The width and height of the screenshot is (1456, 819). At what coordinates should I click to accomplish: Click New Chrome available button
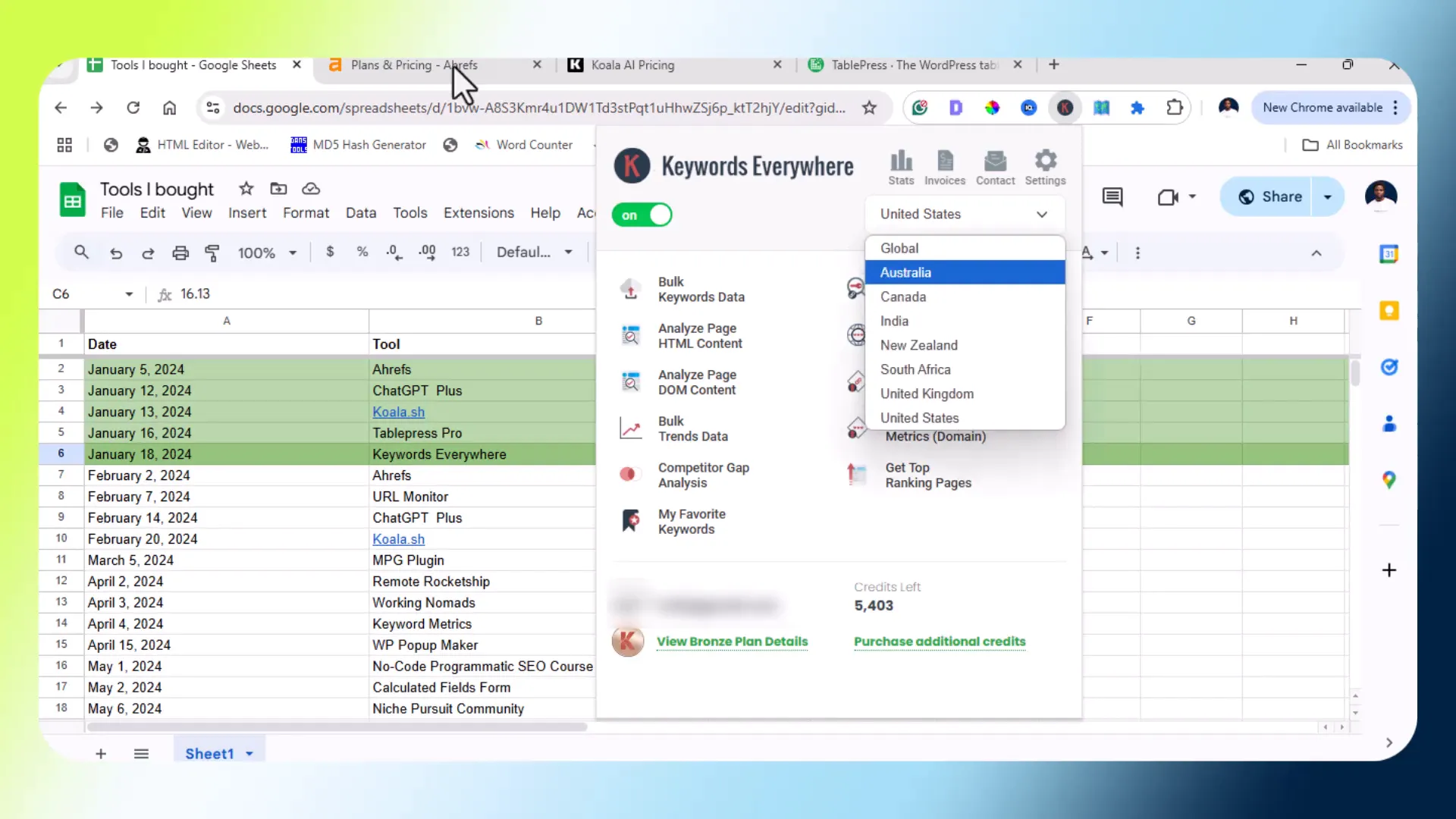point(1330,108)
